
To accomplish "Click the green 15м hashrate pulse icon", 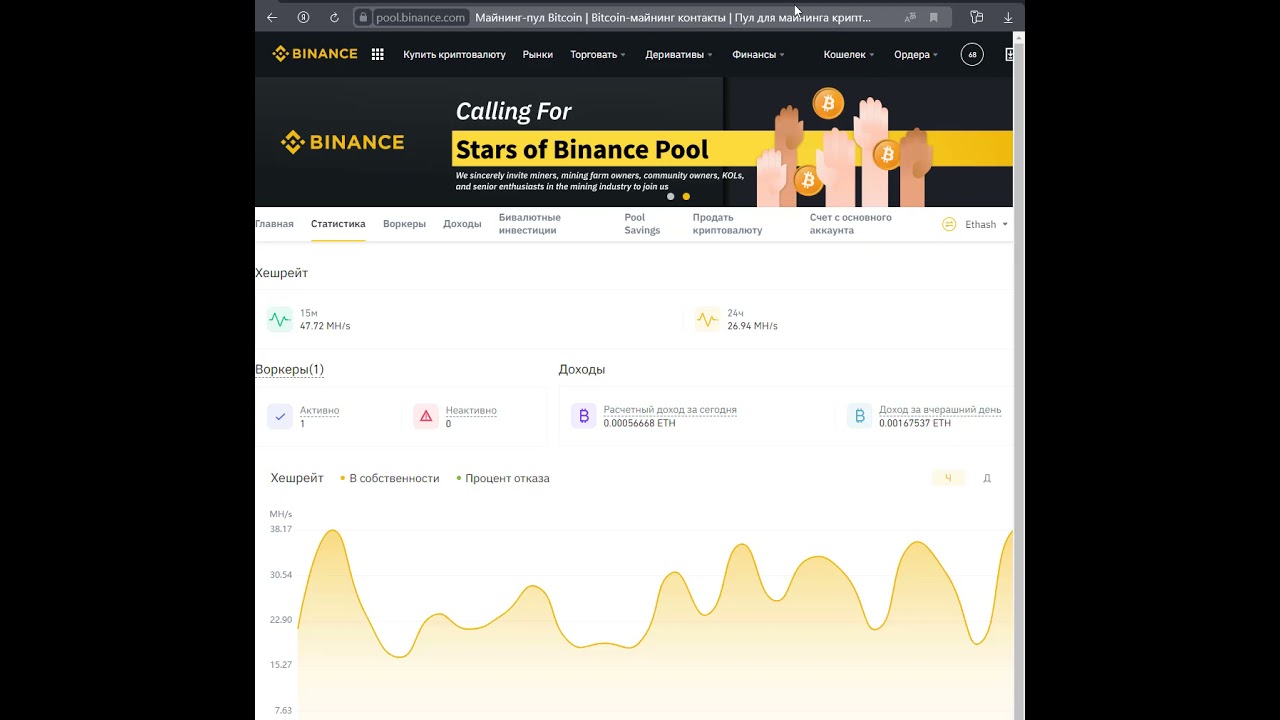I will click(280, 320).
